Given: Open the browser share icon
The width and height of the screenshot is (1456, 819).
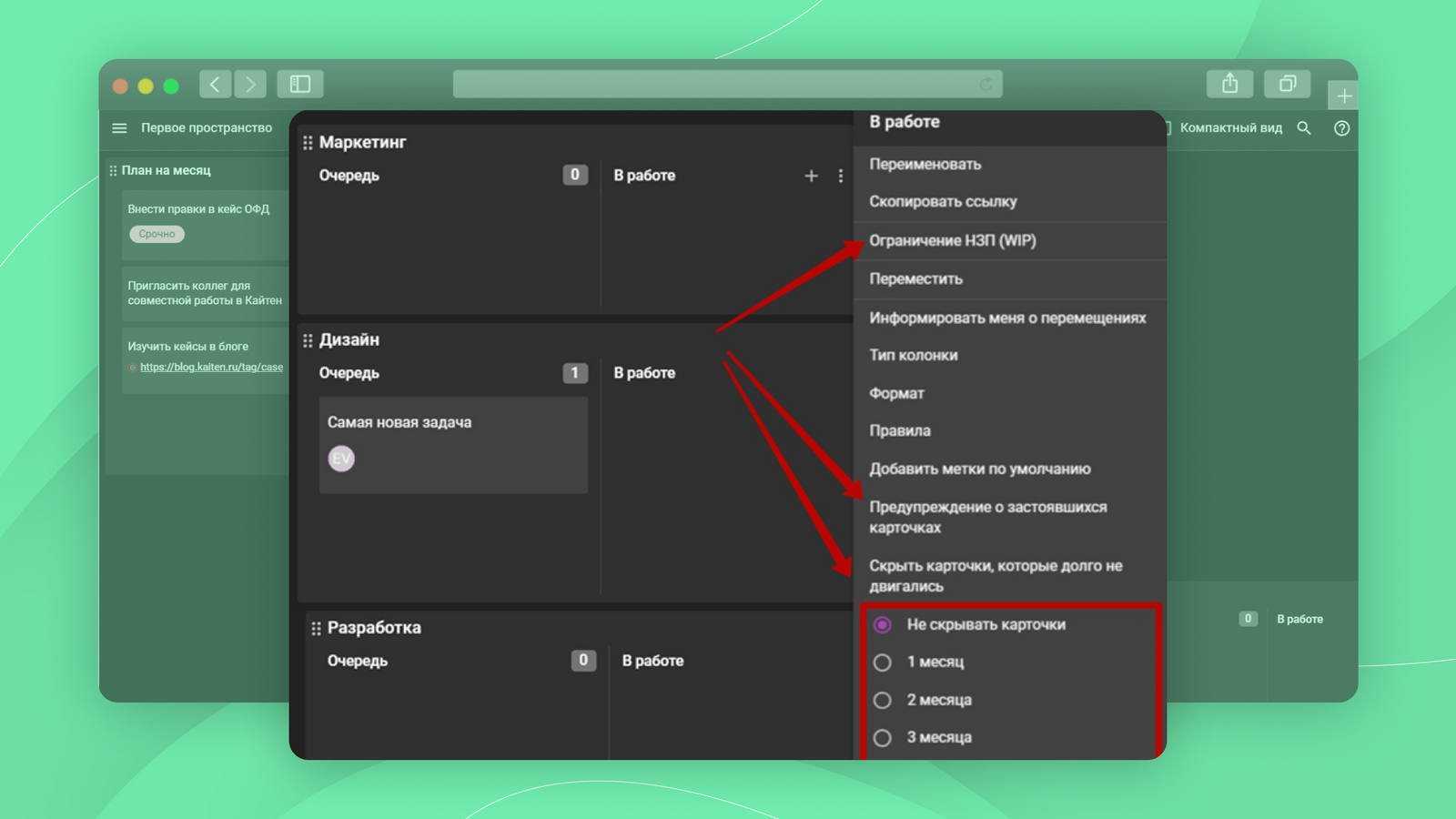Looking at the screenshot, I should (x=1230, y=84).
